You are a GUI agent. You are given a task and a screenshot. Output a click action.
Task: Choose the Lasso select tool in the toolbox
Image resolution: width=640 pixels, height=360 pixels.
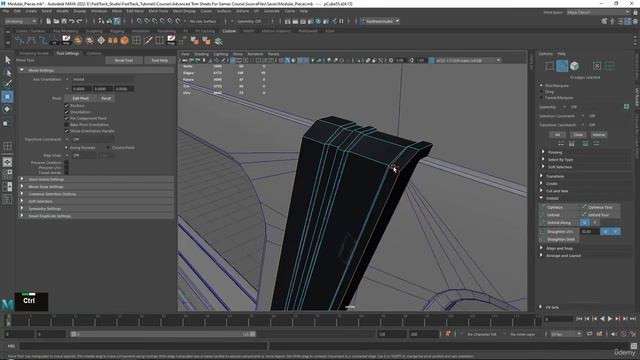point(7,73)
